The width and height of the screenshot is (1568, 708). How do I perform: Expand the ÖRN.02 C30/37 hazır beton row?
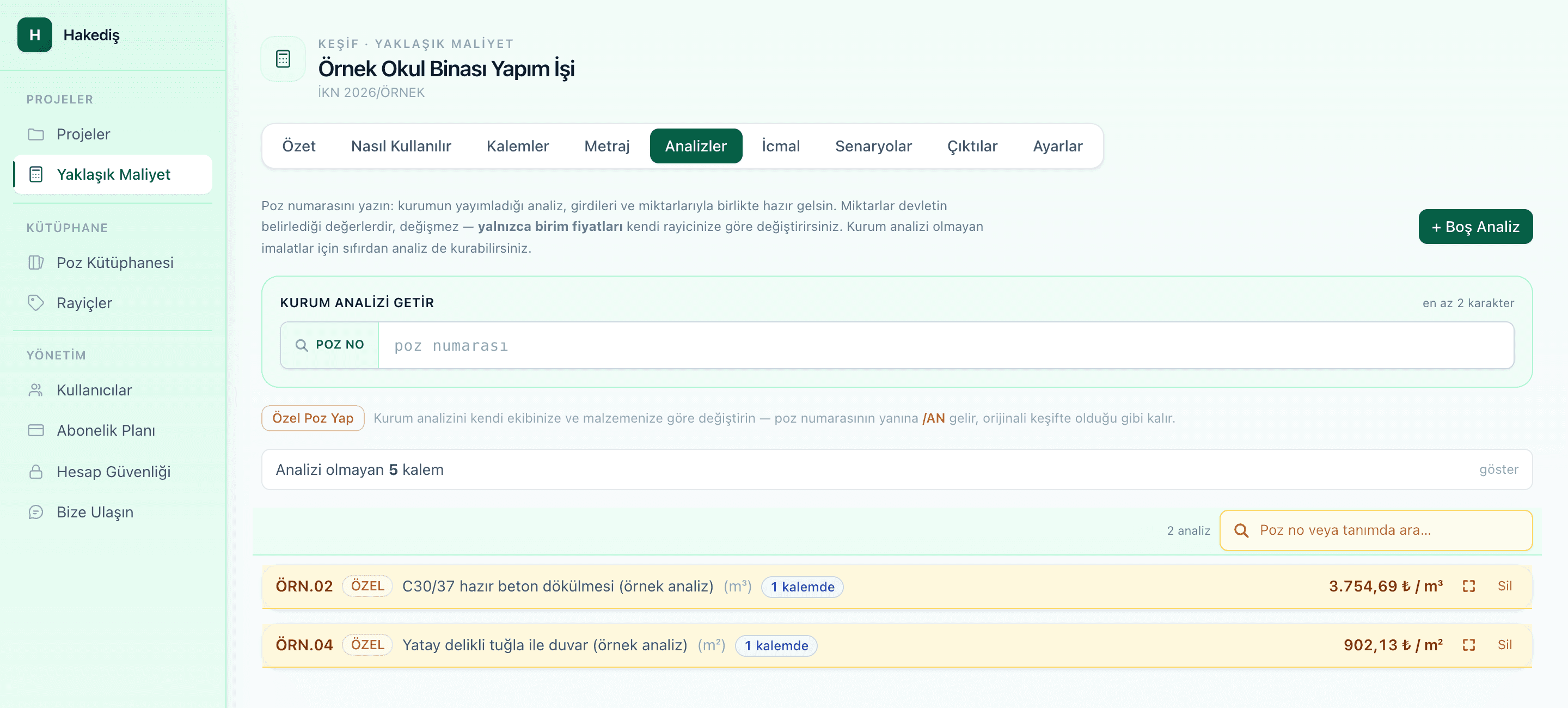pos(897,586)
